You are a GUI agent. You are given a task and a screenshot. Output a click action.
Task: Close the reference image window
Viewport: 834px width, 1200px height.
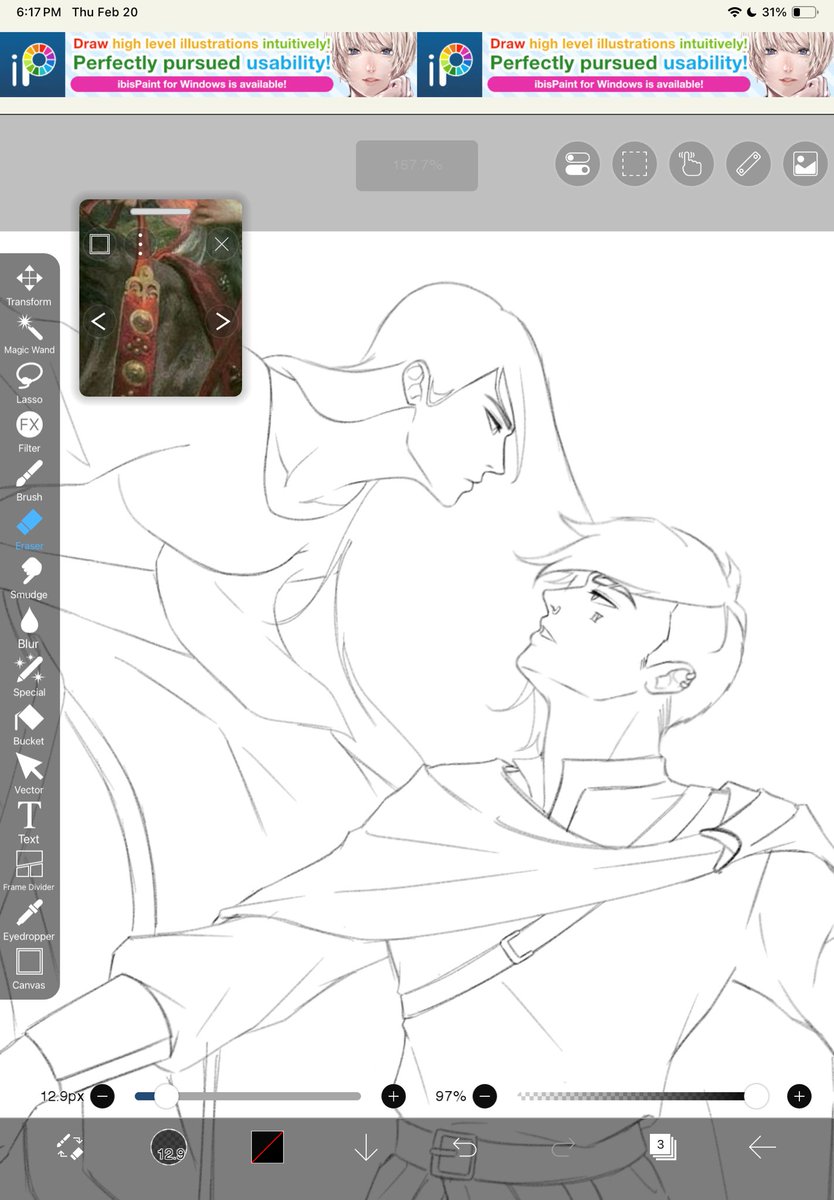[x=222, y=244]
